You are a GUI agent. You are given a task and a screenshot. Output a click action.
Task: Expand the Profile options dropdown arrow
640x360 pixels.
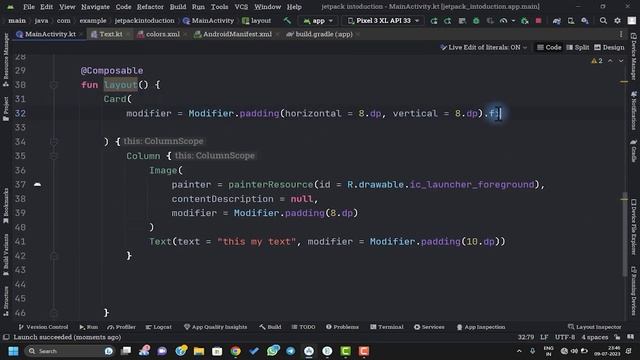click(513, 20)
